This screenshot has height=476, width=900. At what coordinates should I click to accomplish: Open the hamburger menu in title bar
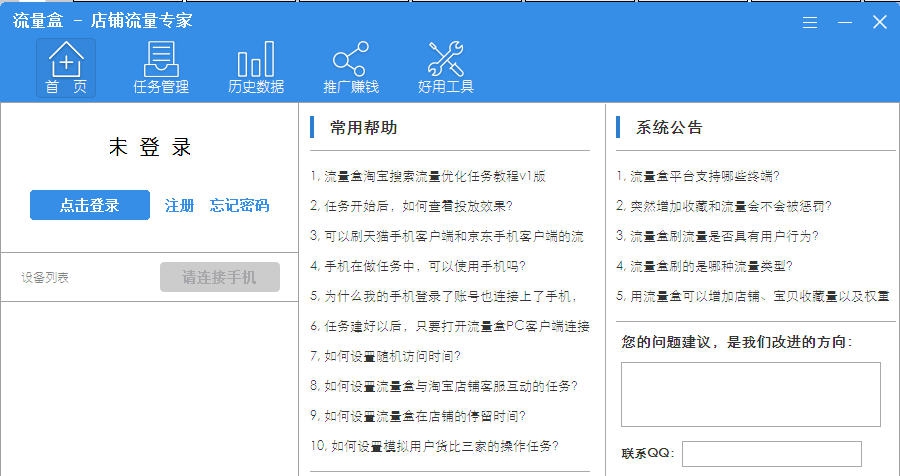(x=810, y=22)
